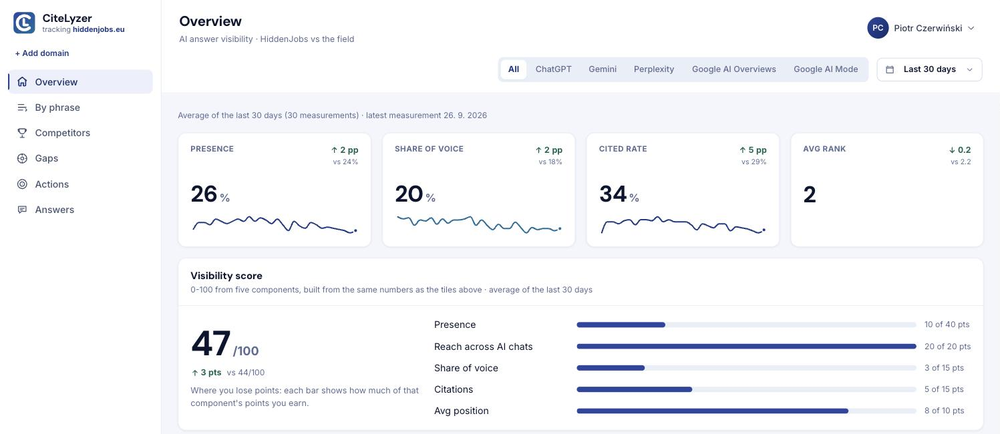Click the Avg position progress bar
This screenshot has height=434, width=1000.
(746, 411)
